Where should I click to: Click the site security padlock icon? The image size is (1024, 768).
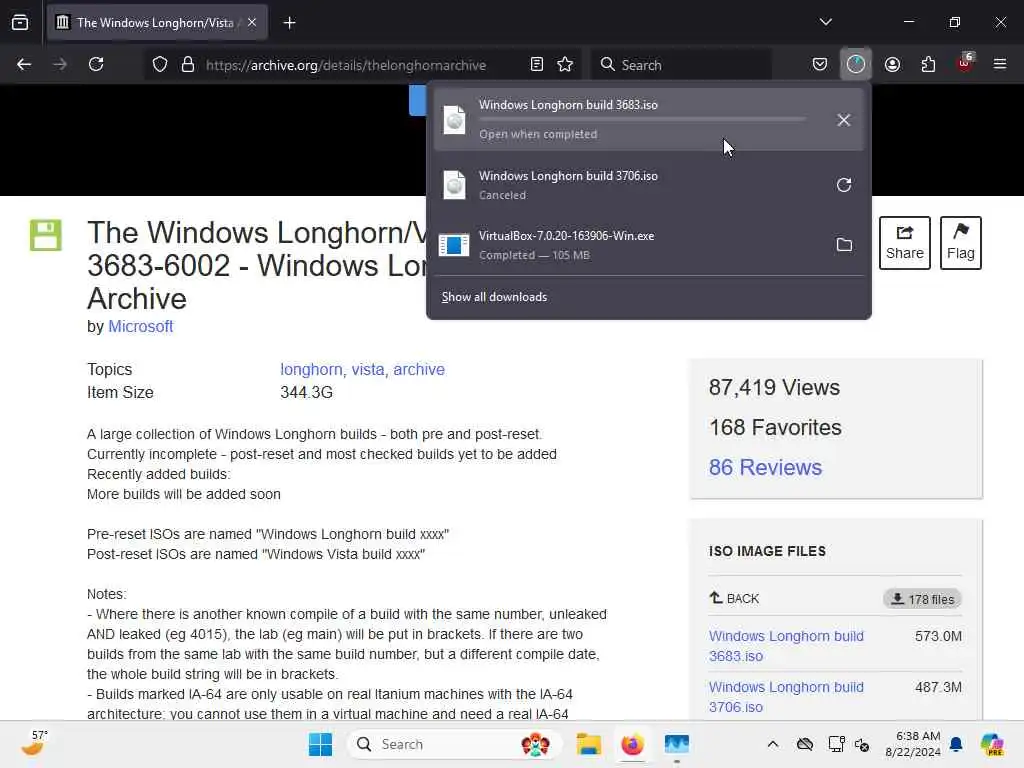pos(188,64)
